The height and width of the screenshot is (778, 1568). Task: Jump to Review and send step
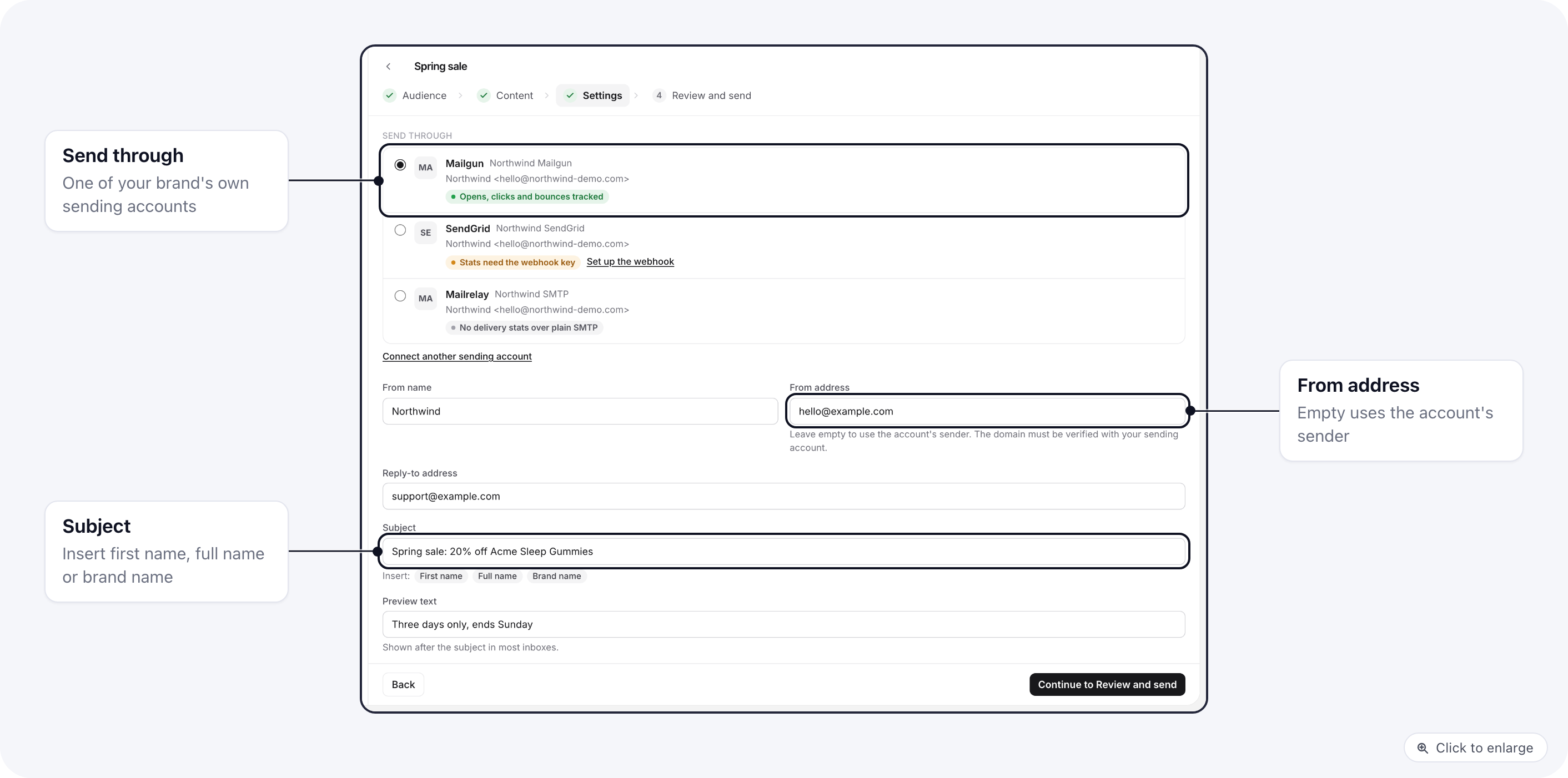[702, 95]
